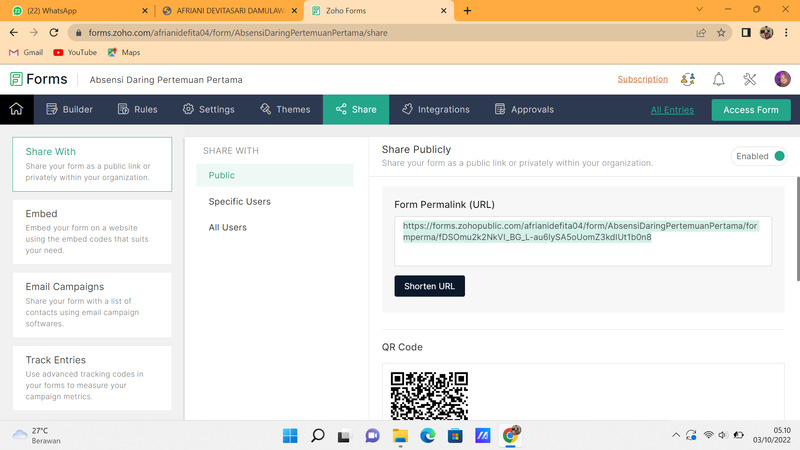Go back in browser history
The height and width of the screenshot is (450, 800).
14,33
